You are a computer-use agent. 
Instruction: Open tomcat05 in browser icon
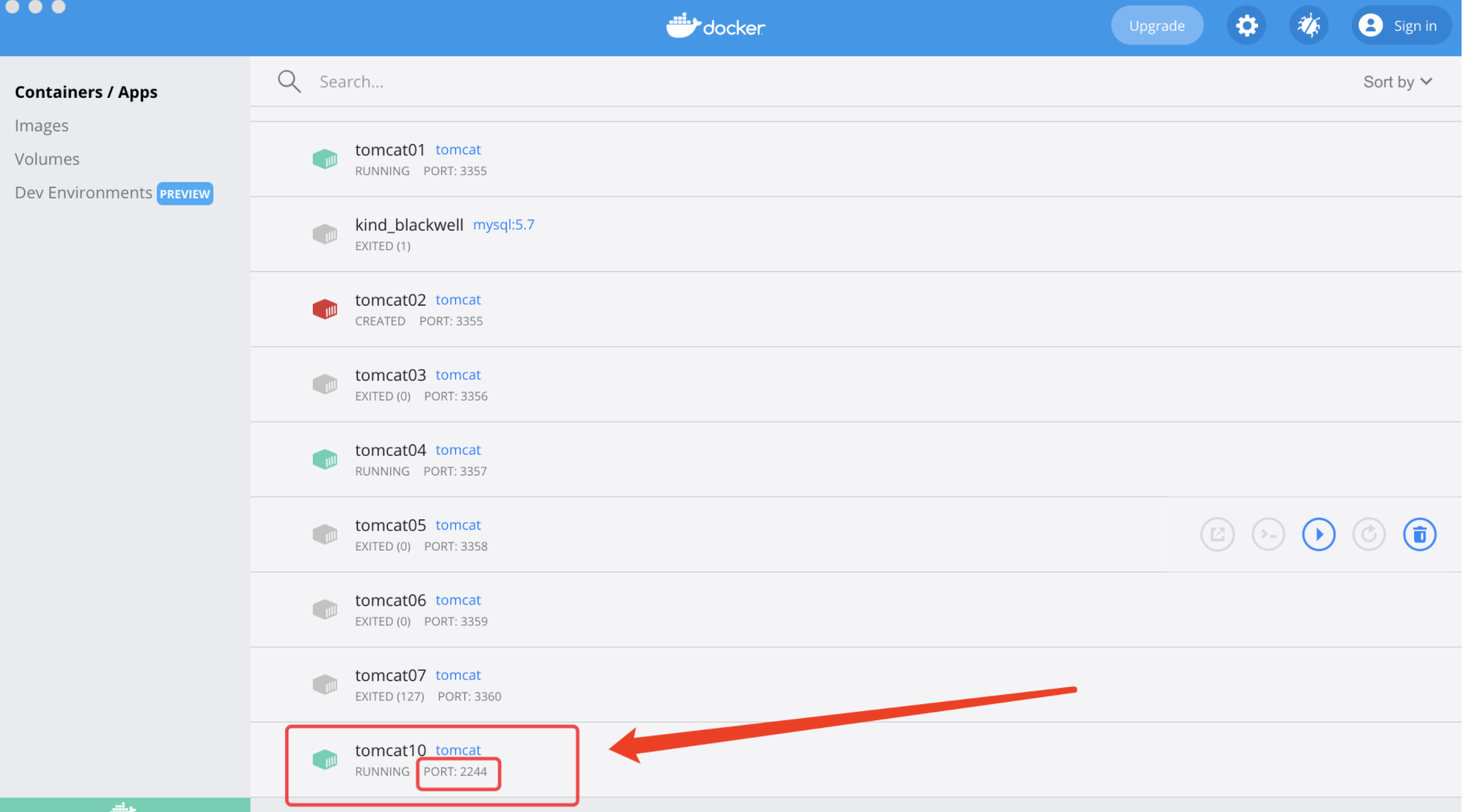tap(1218, 534)
